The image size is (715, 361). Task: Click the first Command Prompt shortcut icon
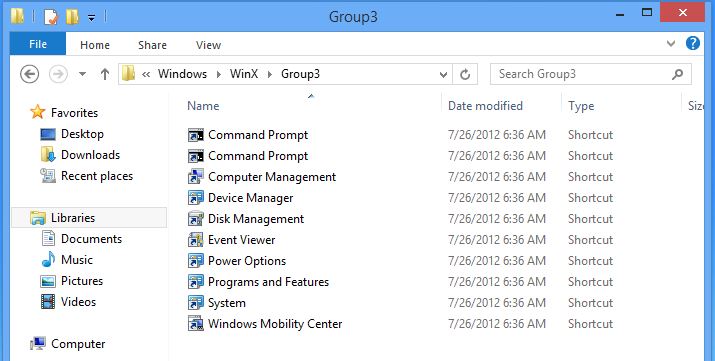click(196, 135)
